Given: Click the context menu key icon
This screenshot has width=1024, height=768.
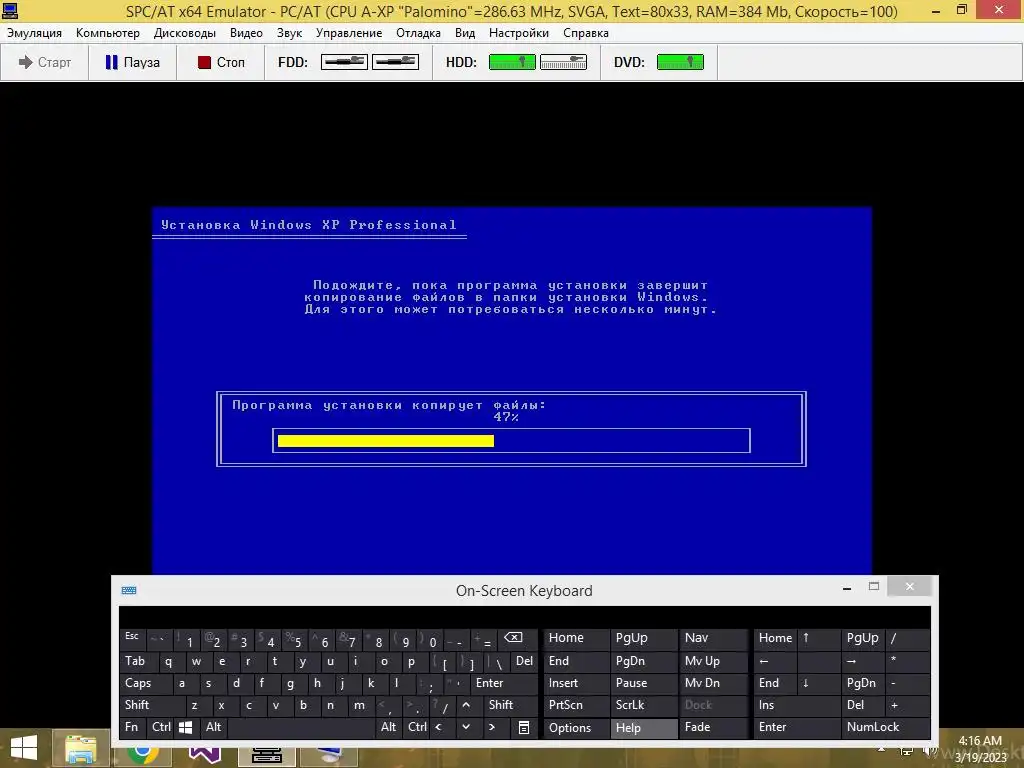Looking at the screenshot, I should point(524,728).
